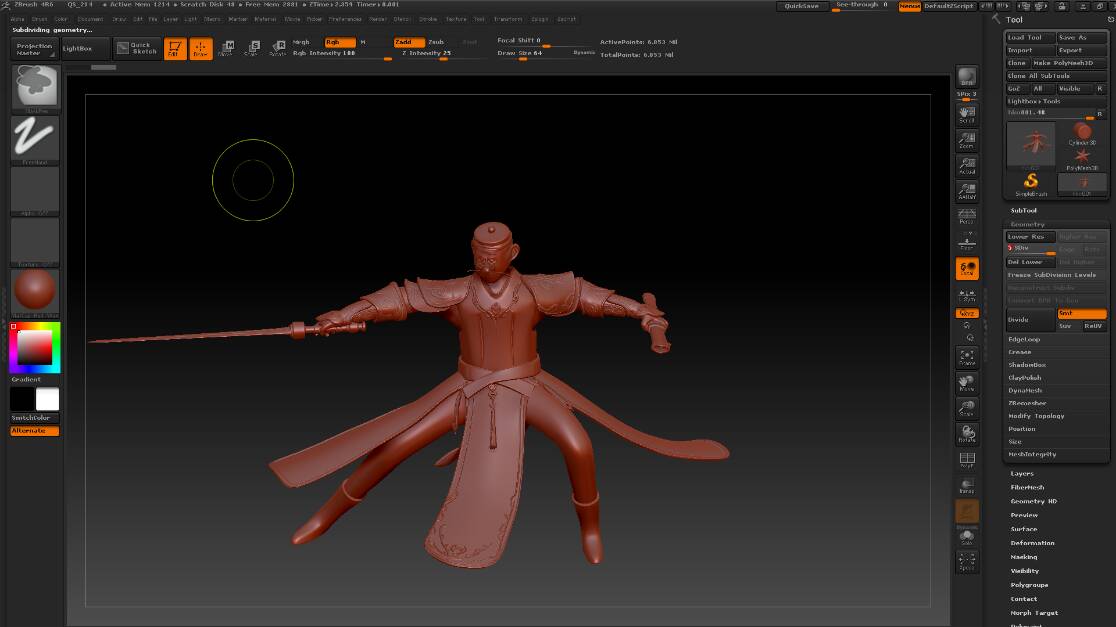Expand the Deformation subpalette
The height and width of the screenshot is (627, 1116).
click(1032, 543)
